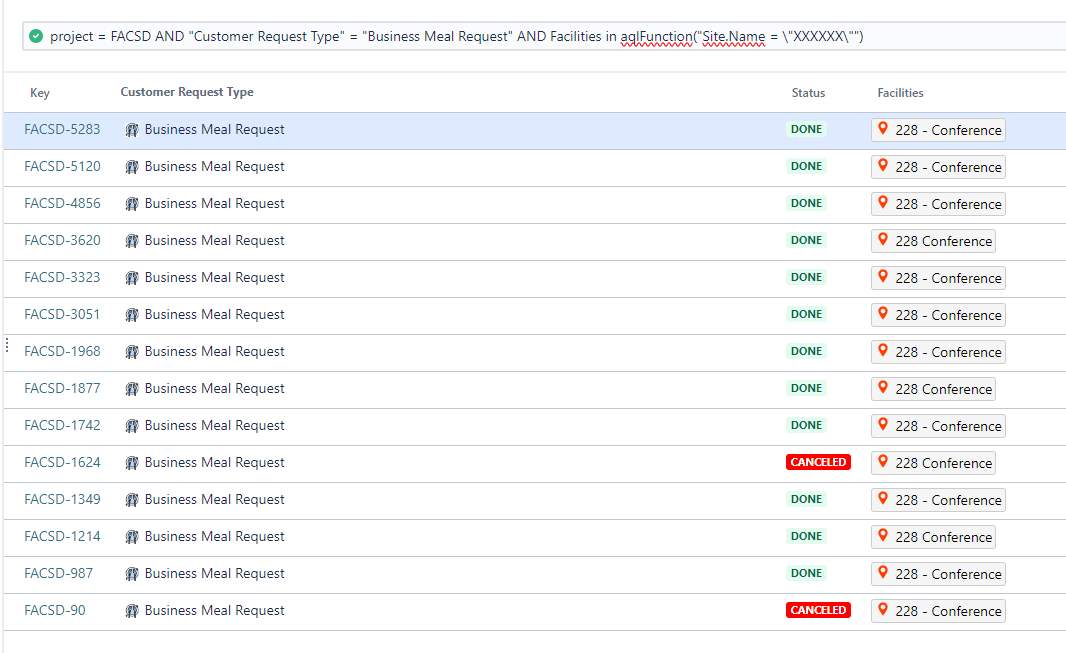Open 228 - Conference facility in FACSD-1349 row
This screenshot has width=1066, height=653.
[938, 500]
